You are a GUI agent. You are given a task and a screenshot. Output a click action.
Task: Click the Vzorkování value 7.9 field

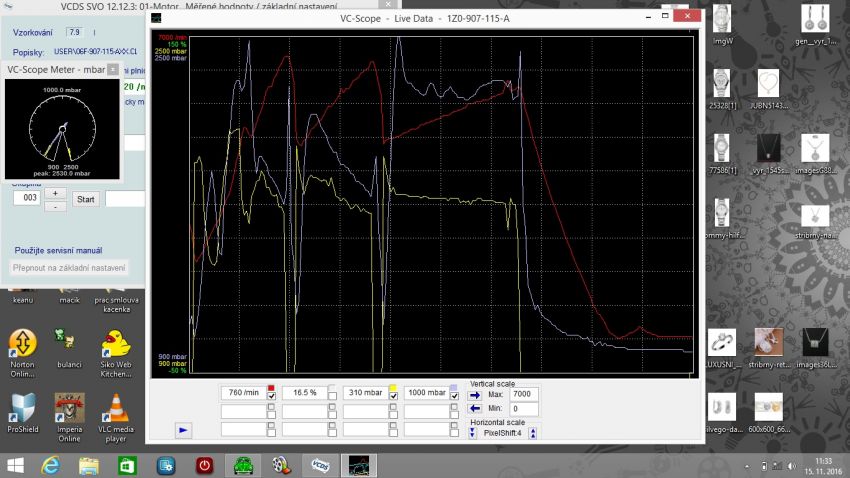coord(75,33)
